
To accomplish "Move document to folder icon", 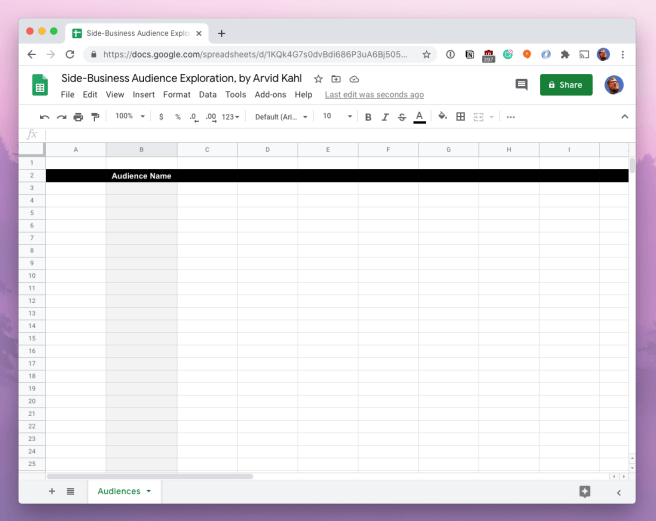I will coord(336,79).
